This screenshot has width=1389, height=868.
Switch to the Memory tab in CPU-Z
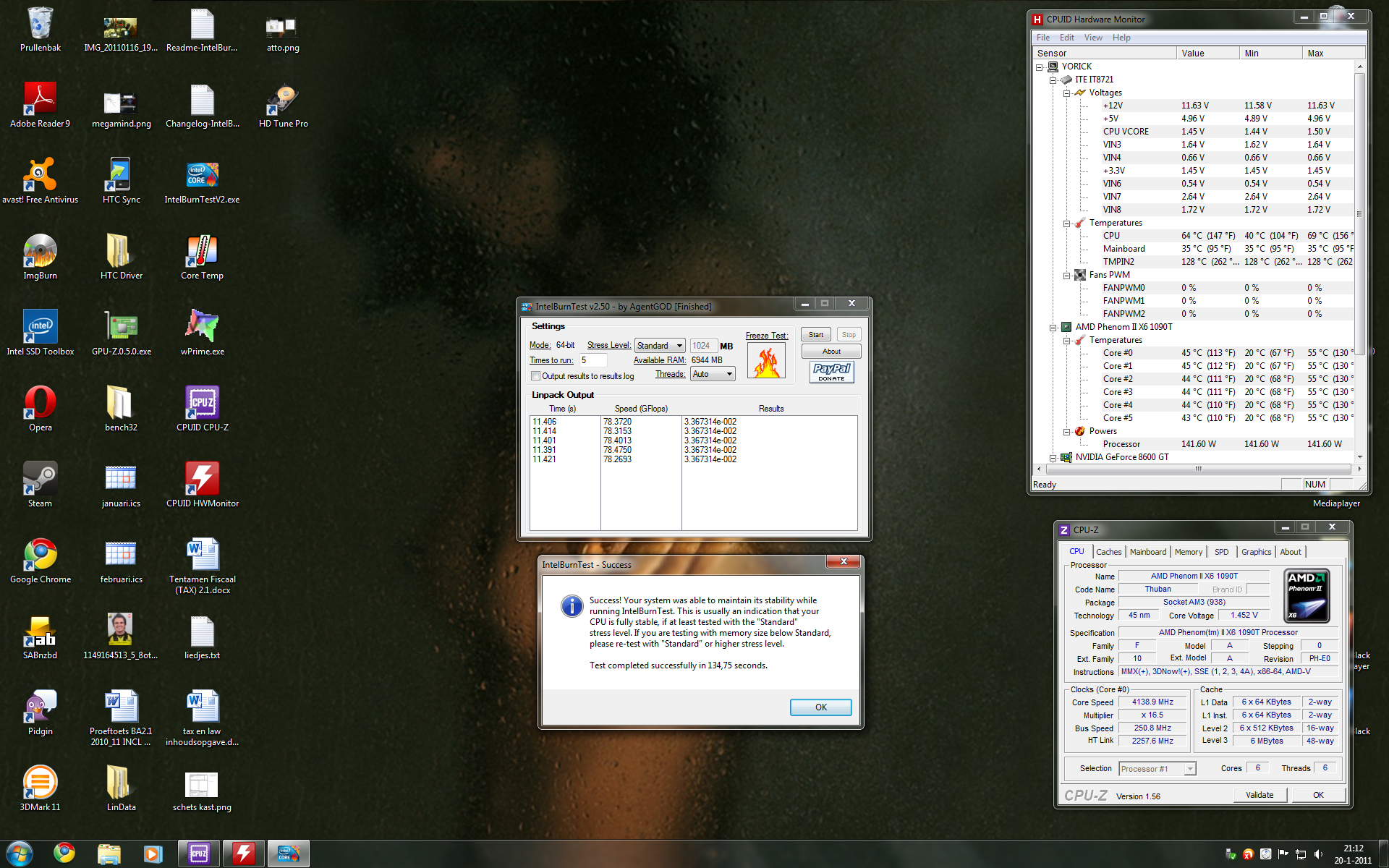pyautogui.click(x=1188, y=552)
